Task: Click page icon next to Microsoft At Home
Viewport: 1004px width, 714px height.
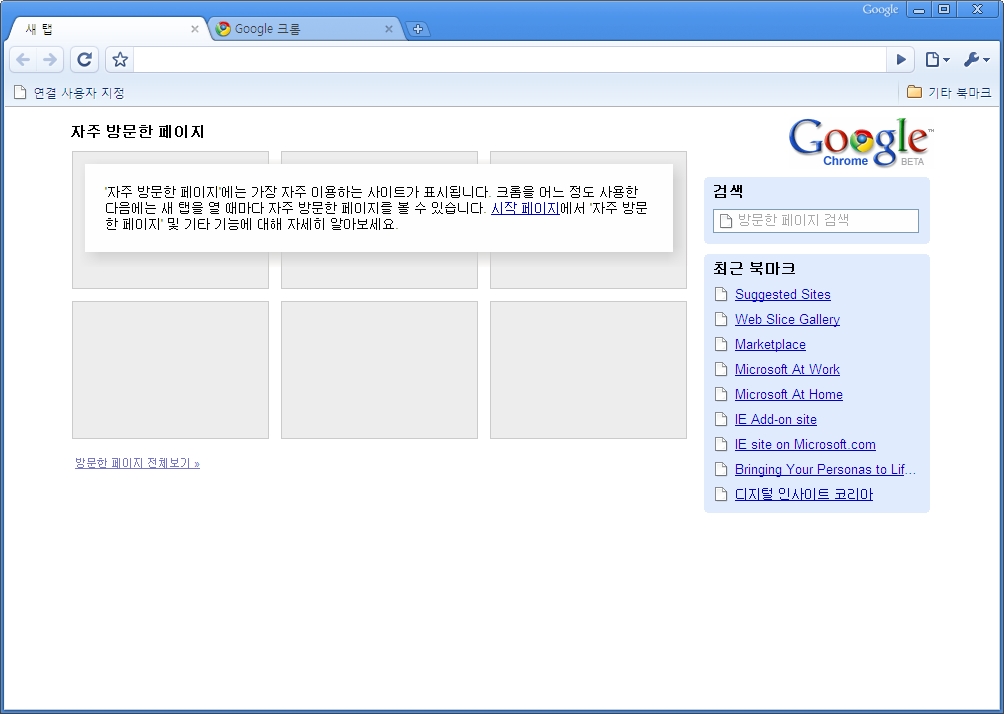Action: click(721, 394)
